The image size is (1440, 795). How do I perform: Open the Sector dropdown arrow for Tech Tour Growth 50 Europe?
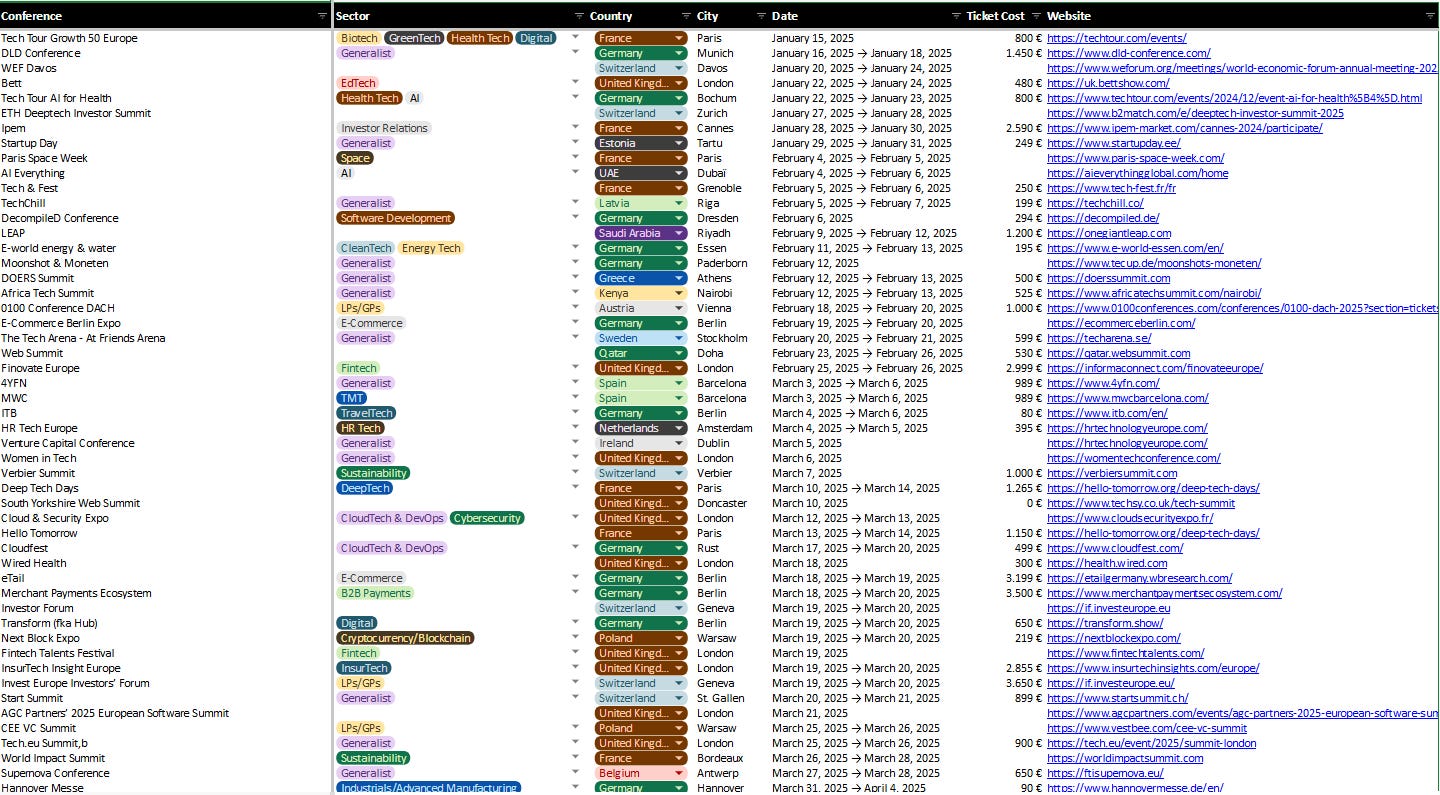575,37
